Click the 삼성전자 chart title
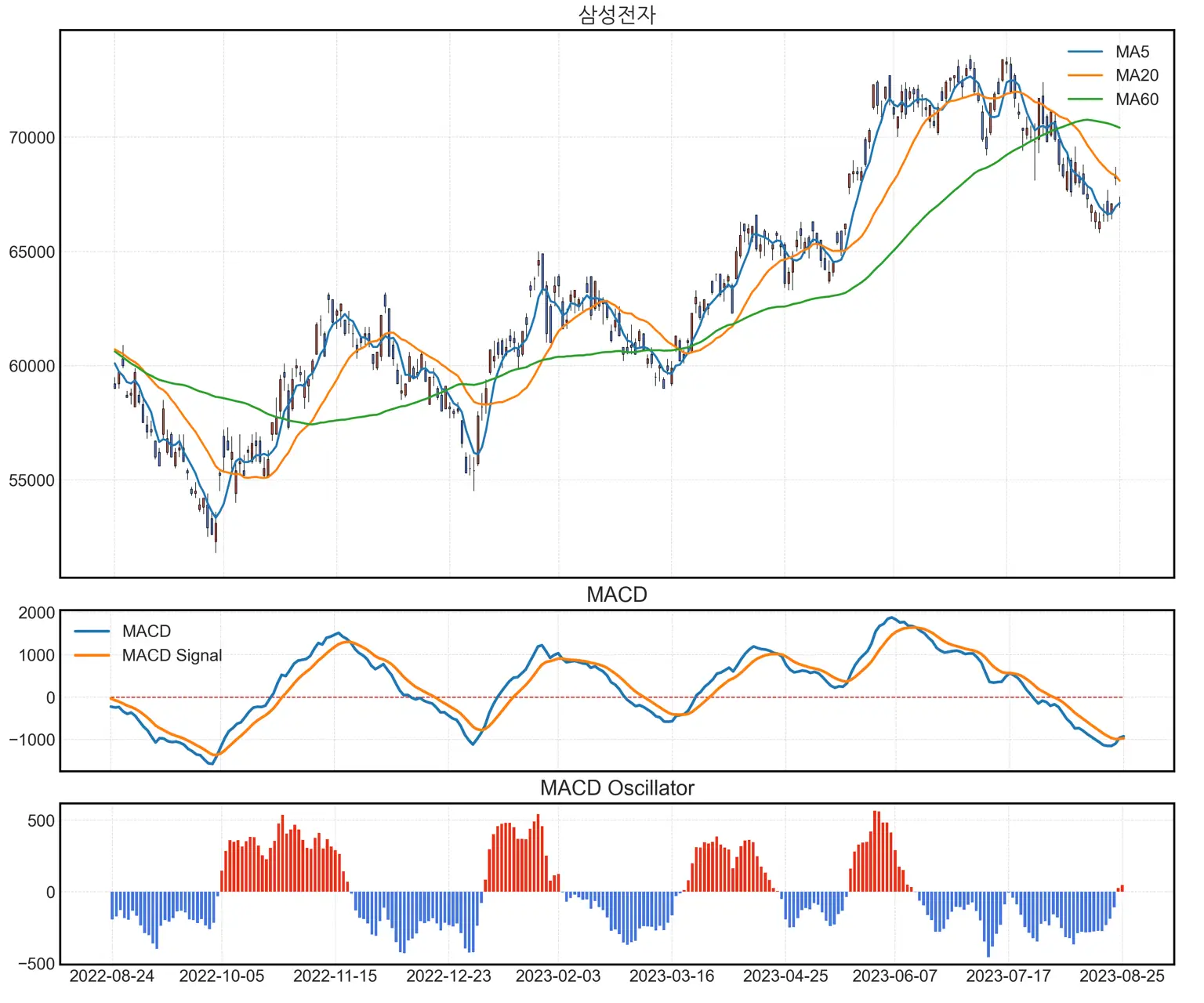This screenshot has width=1204, height=1003. click(616, 15)
